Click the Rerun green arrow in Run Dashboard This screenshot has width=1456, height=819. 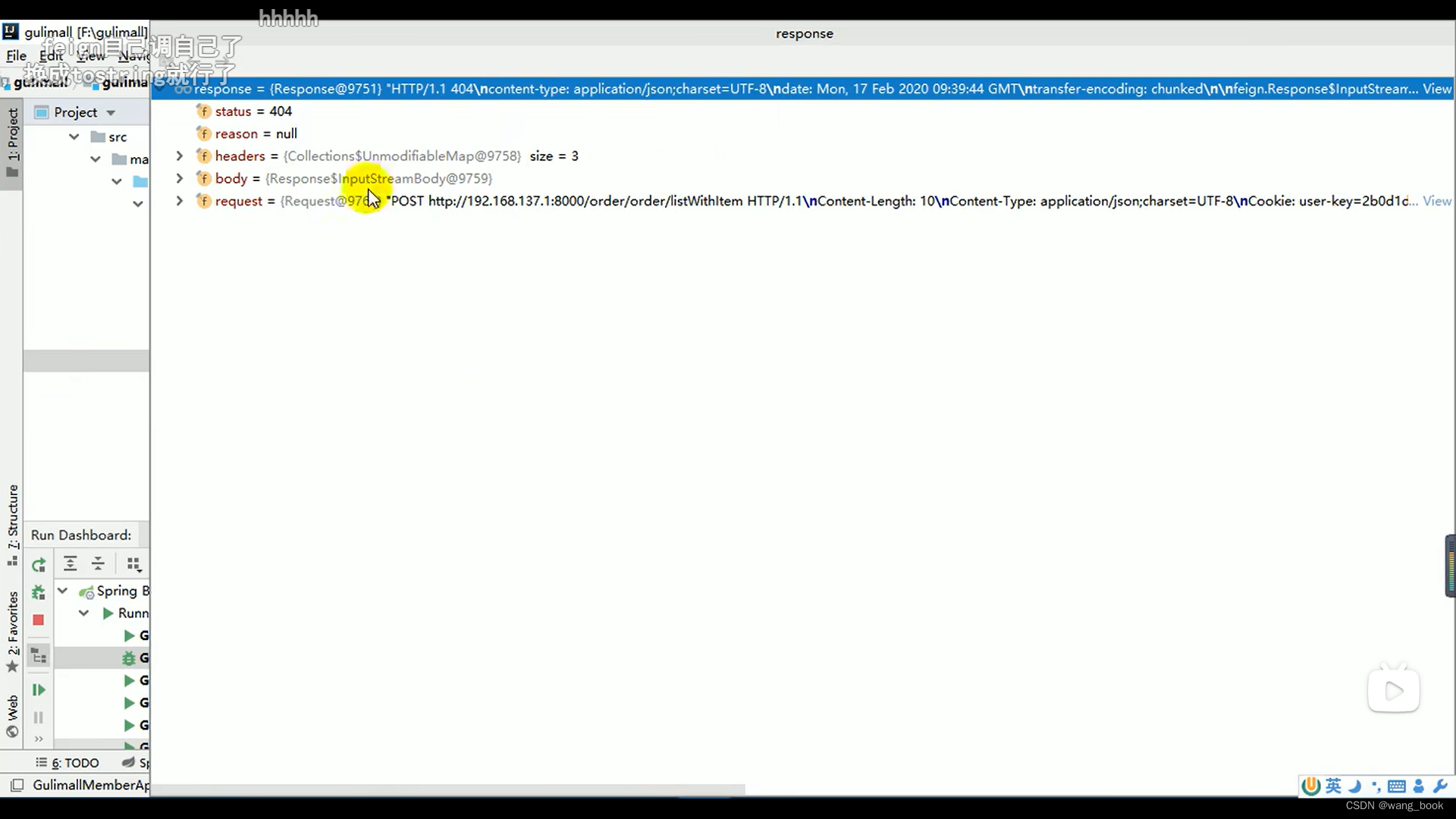click(39, 564)
